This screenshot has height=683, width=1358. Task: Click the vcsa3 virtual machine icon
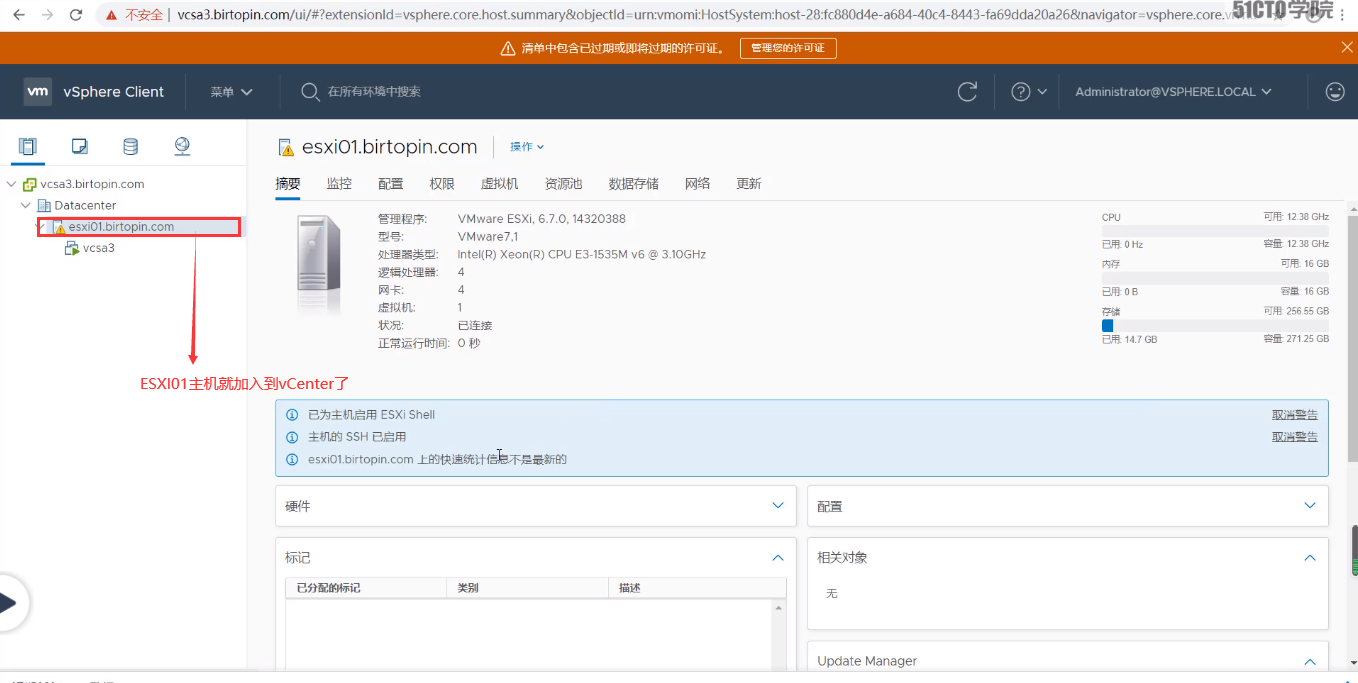click(72, 248)
